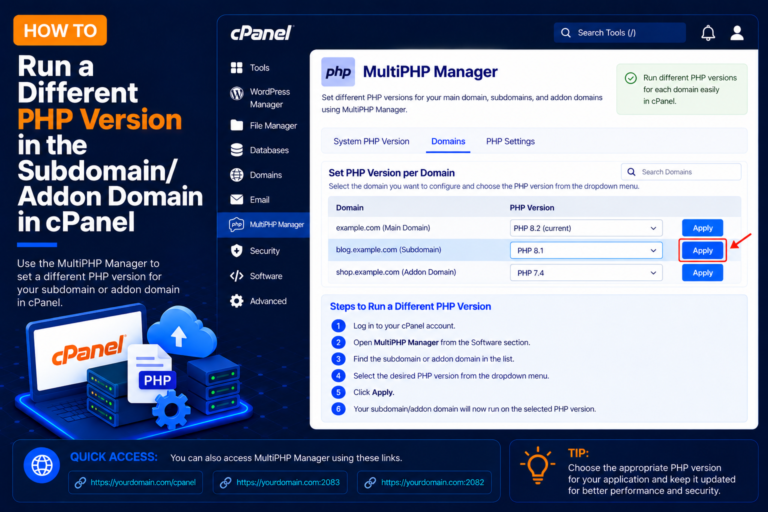Select Advanced label in sidebar menu

268,301
